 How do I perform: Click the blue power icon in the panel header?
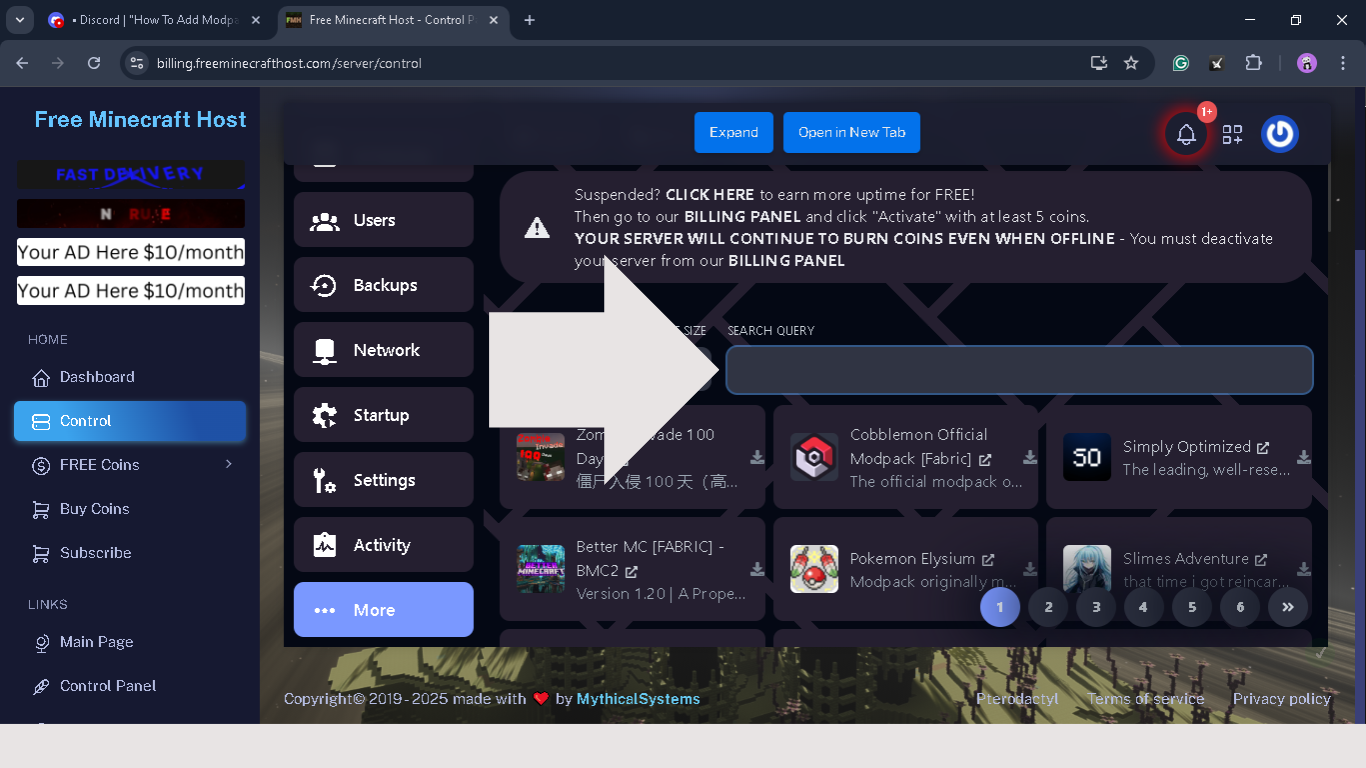pyautogui.click(x=1280, y=134)
